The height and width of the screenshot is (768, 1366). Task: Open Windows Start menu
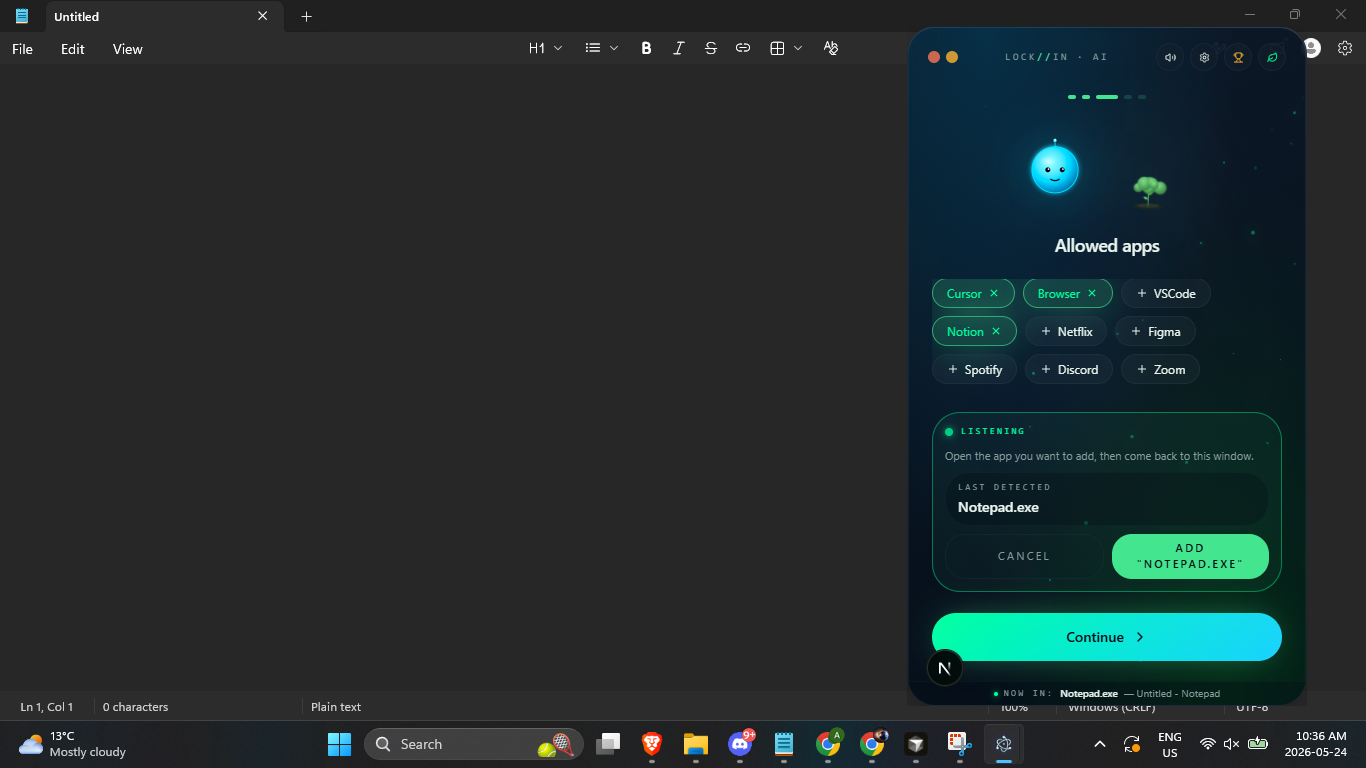pos(340,744)
